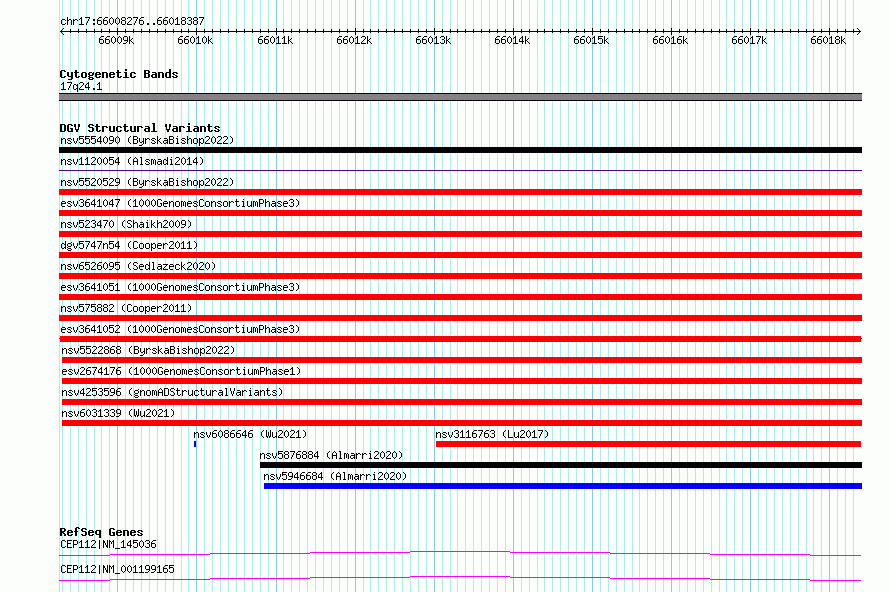Select the red nsv6031339 variant bar
Image resolution: width=890 pixels, height=592 pixels.
tap(462, 423)
